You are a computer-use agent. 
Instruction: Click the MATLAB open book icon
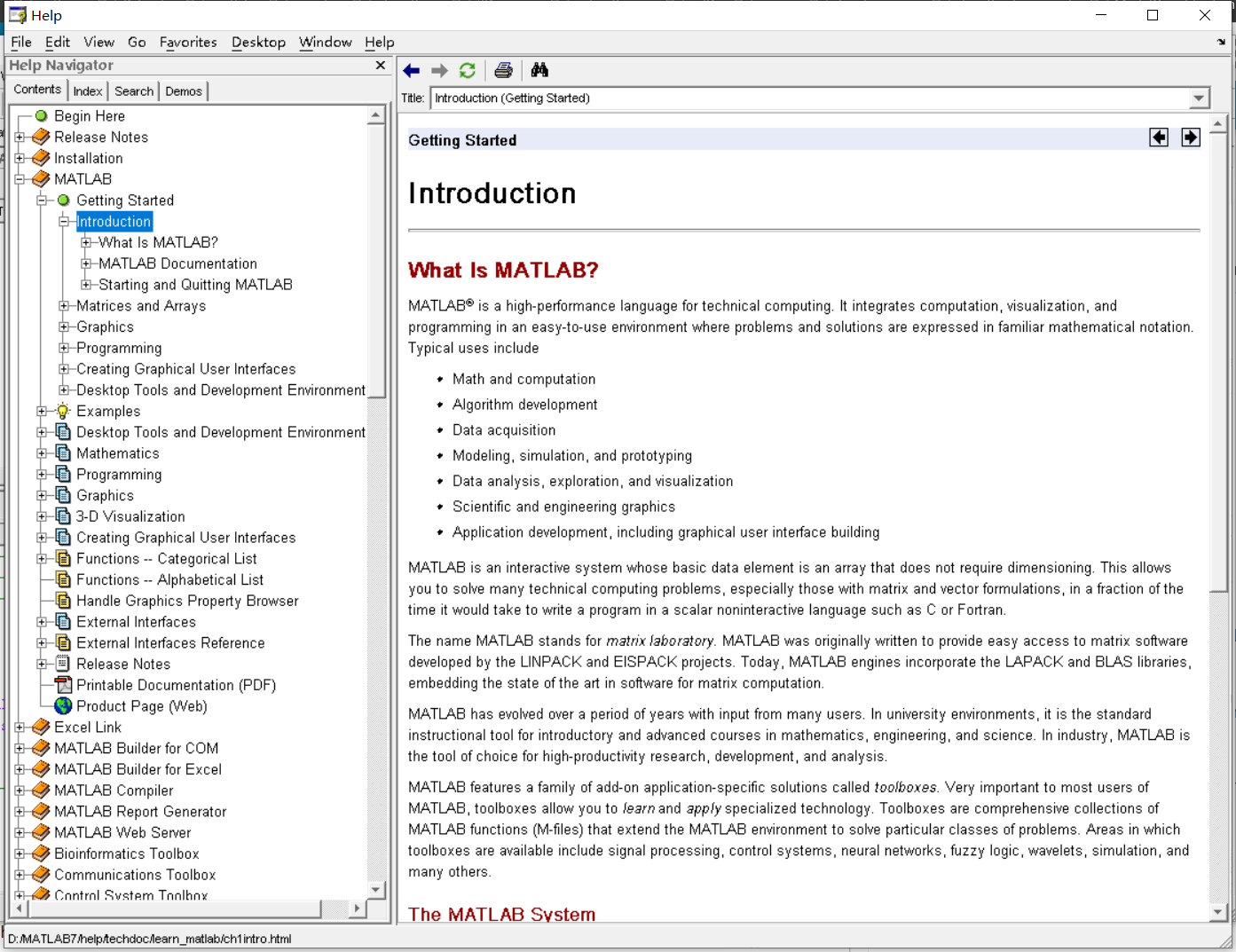(x=41, y=179)
